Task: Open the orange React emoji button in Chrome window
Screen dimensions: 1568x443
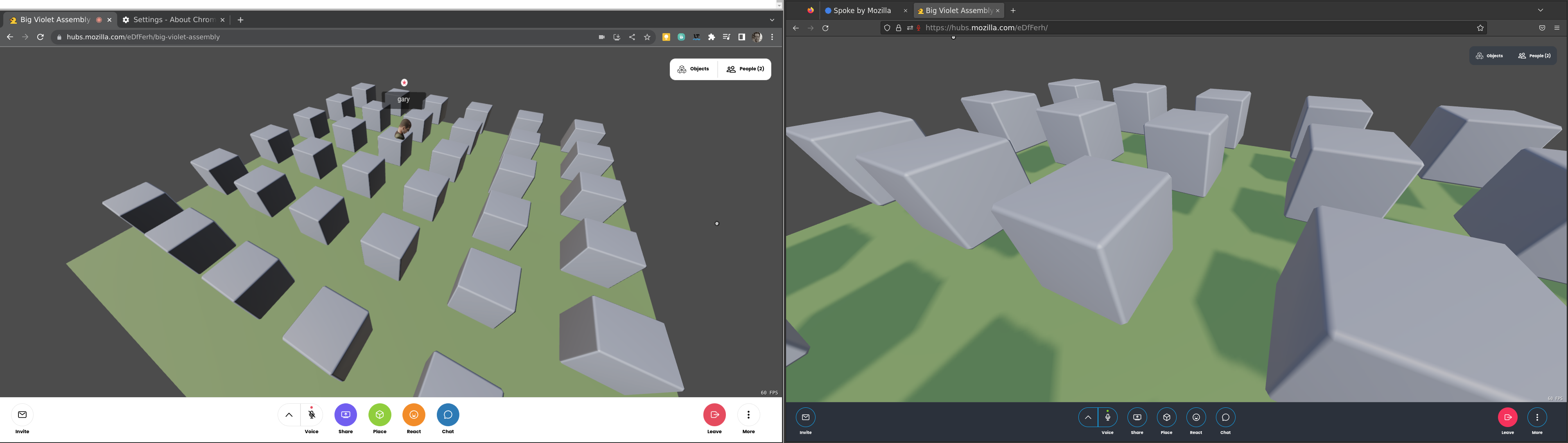Action: point(414,415)
